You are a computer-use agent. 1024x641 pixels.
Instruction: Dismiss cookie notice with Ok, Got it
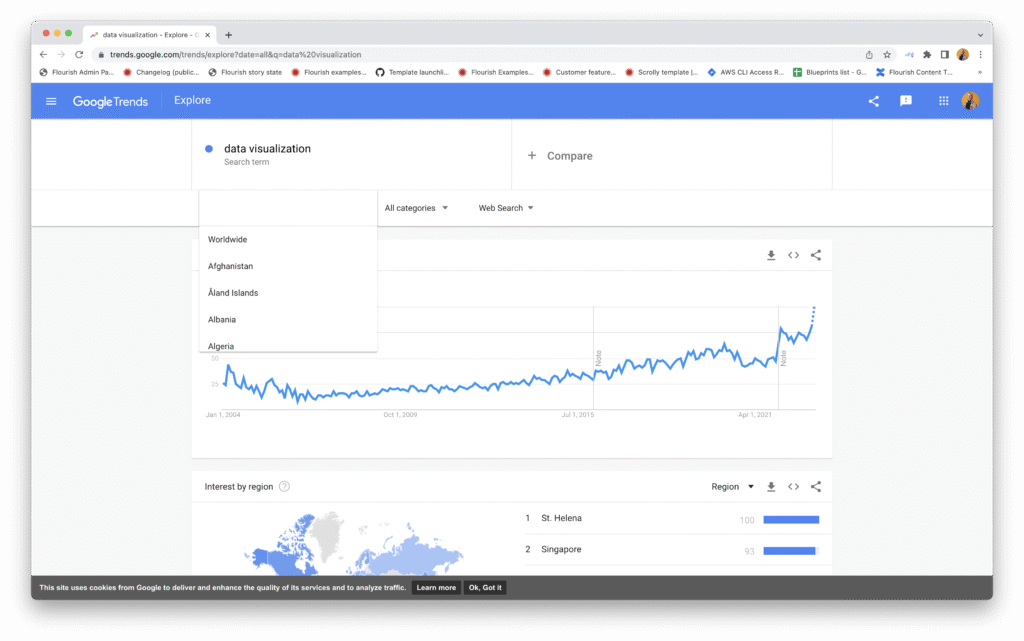click(484, 587)
